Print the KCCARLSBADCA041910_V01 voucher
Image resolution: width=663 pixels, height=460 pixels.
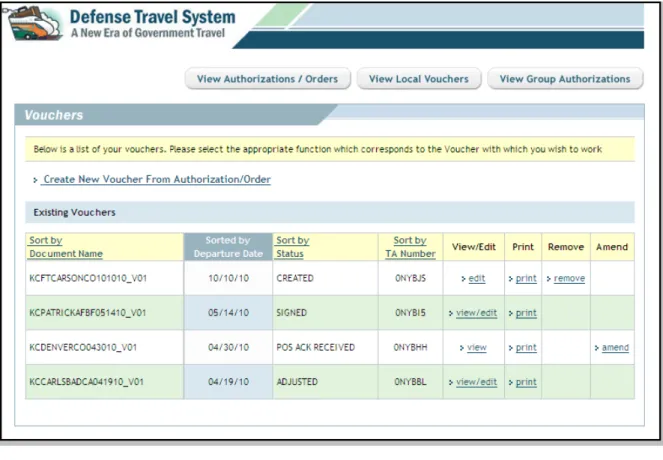pos(526,382)
